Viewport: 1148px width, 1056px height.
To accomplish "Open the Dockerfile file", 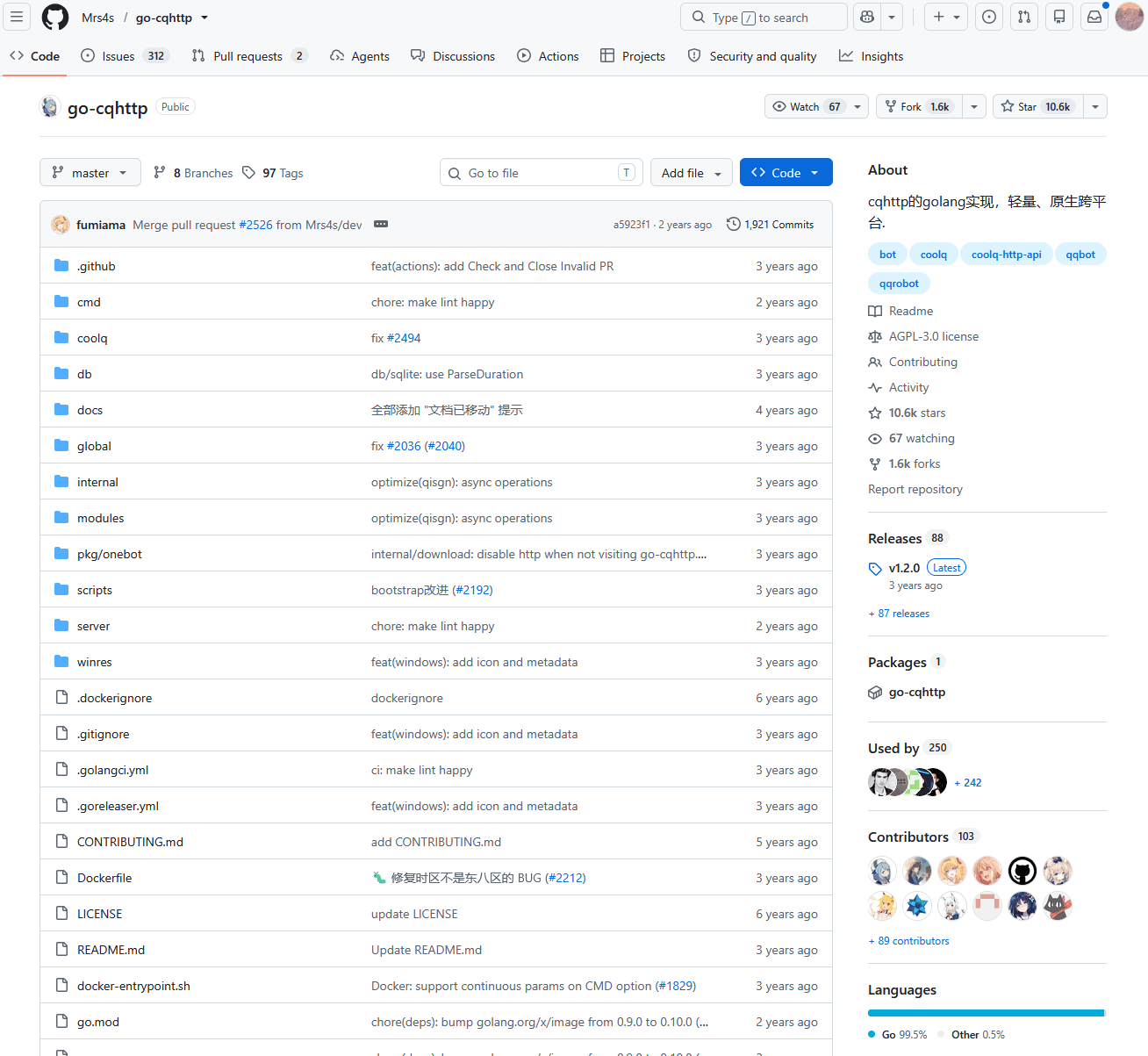I will (x=104, y=878).
